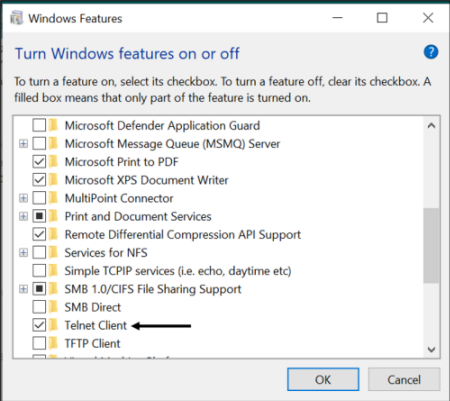
Task: Click the Cancel button
Action: coord(404,379)
